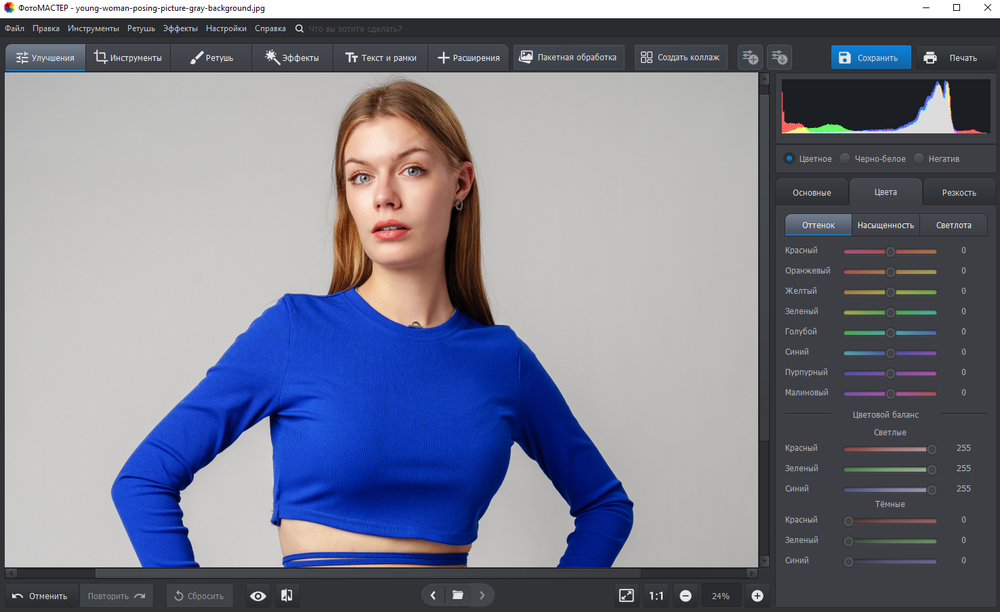
Task: Open the Настройки menu
Action: (226, 29)
